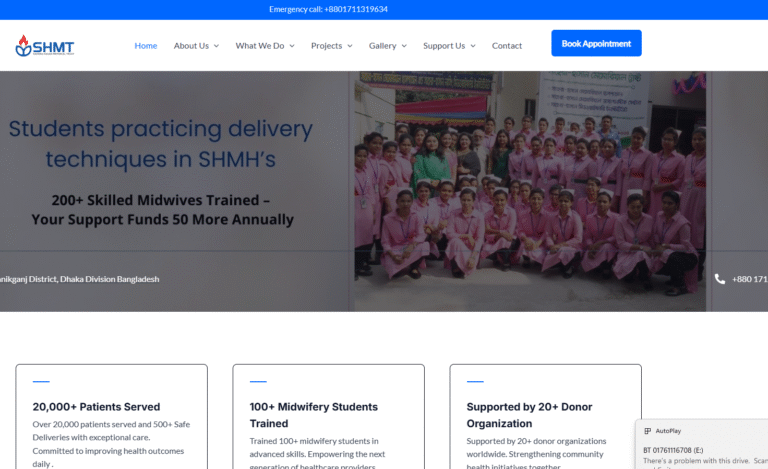
Task: Click the Trained 100+ midwifery students description
Action: pyautogui.click(x=317, y=453)
